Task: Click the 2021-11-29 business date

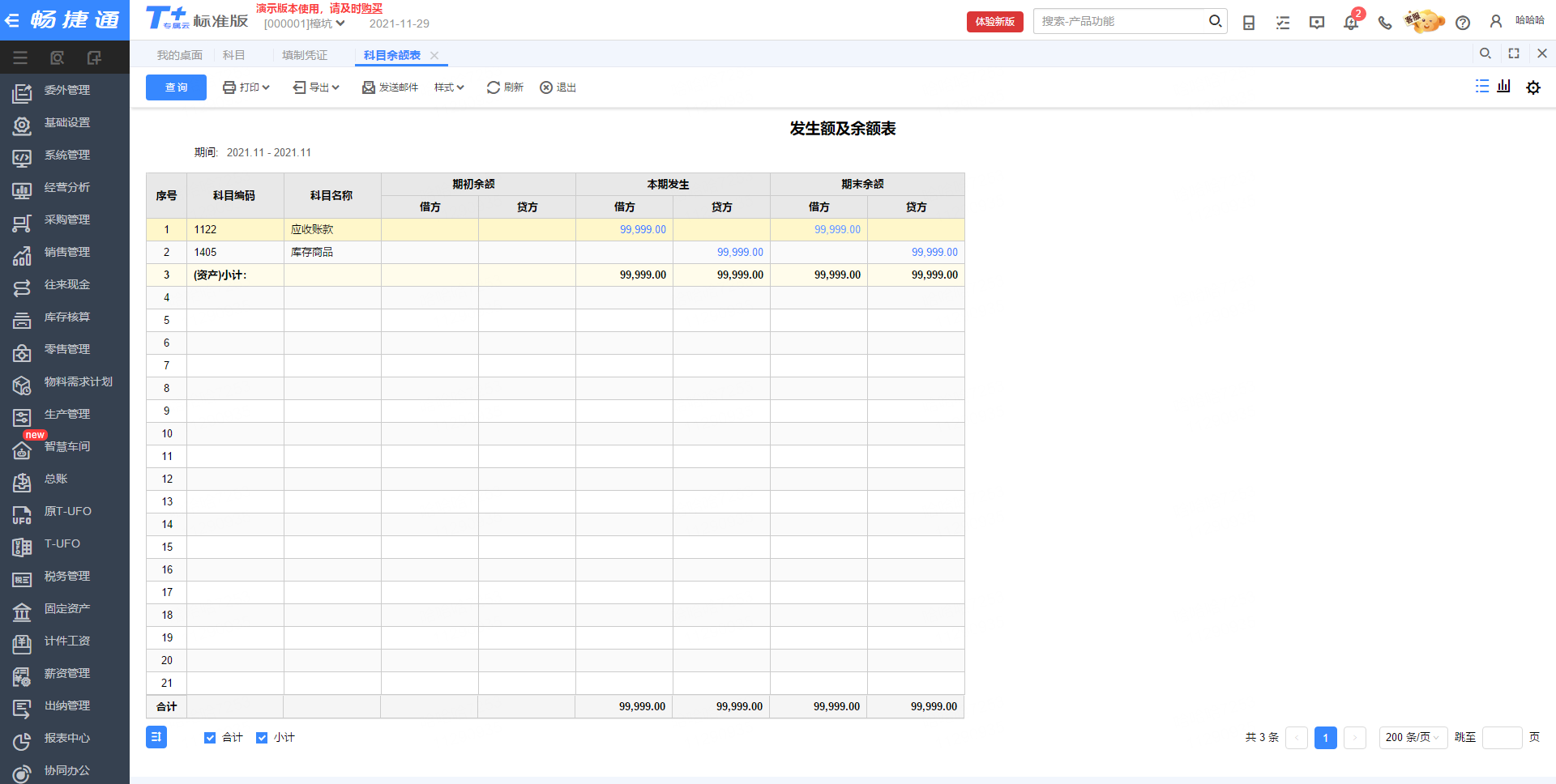Action: [400, 23]
